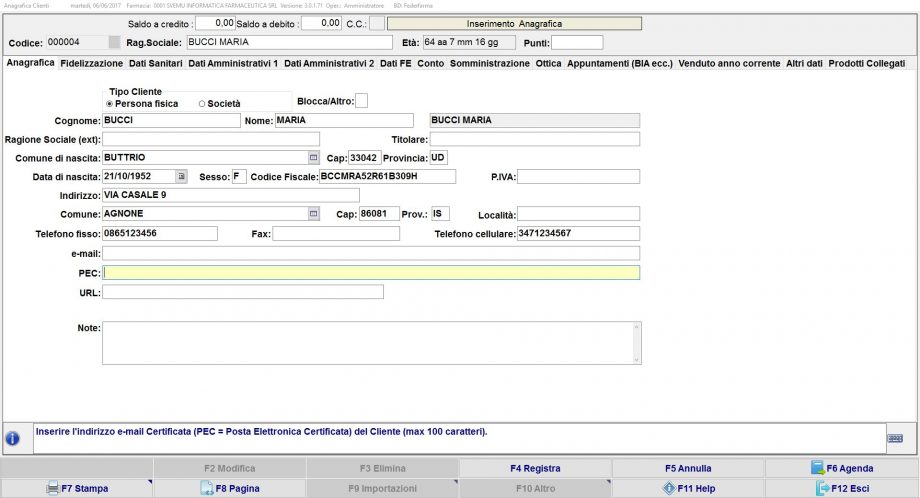
Task: Open the Comune lookup list for AGNONE
Action: coord(312,214)
